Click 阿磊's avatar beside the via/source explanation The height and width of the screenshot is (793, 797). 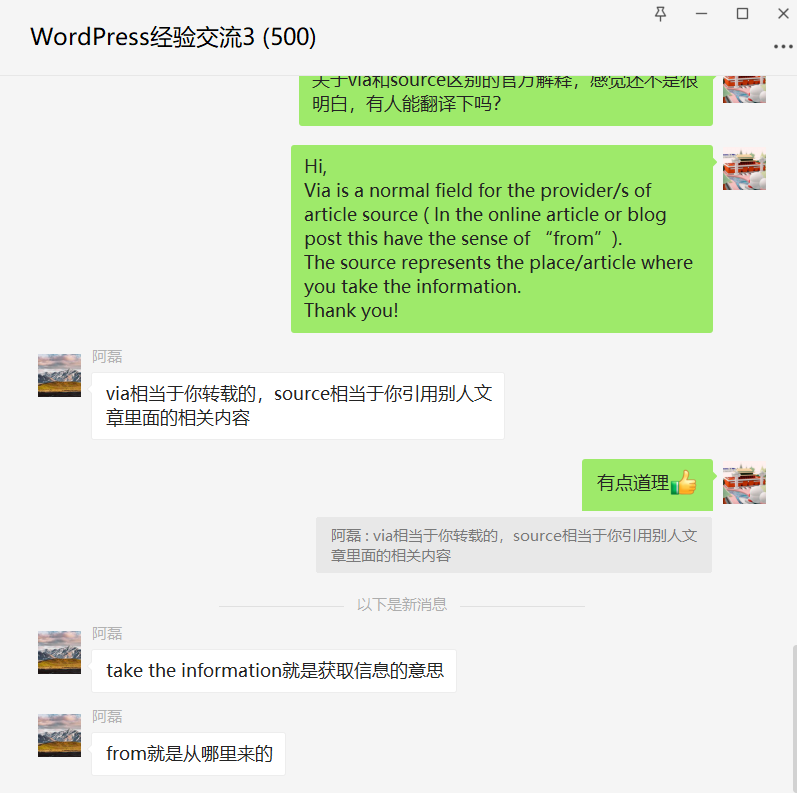[59, 375]
